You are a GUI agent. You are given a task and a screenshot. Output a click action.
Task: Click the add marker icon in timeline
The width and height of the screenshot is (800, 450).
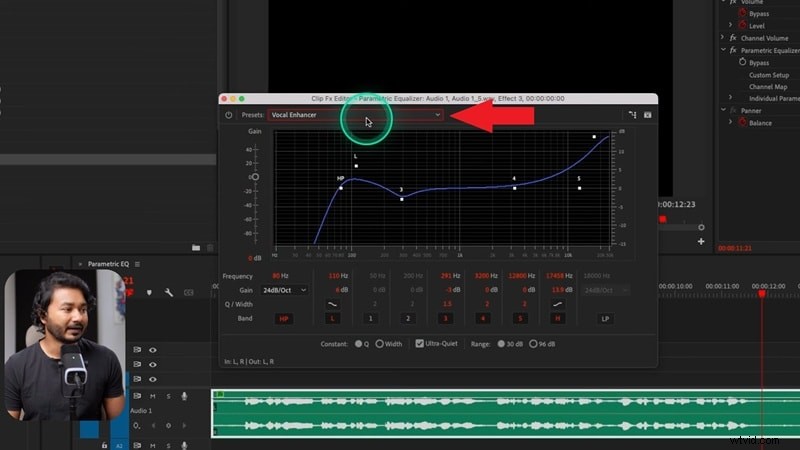tap(149, 293)
